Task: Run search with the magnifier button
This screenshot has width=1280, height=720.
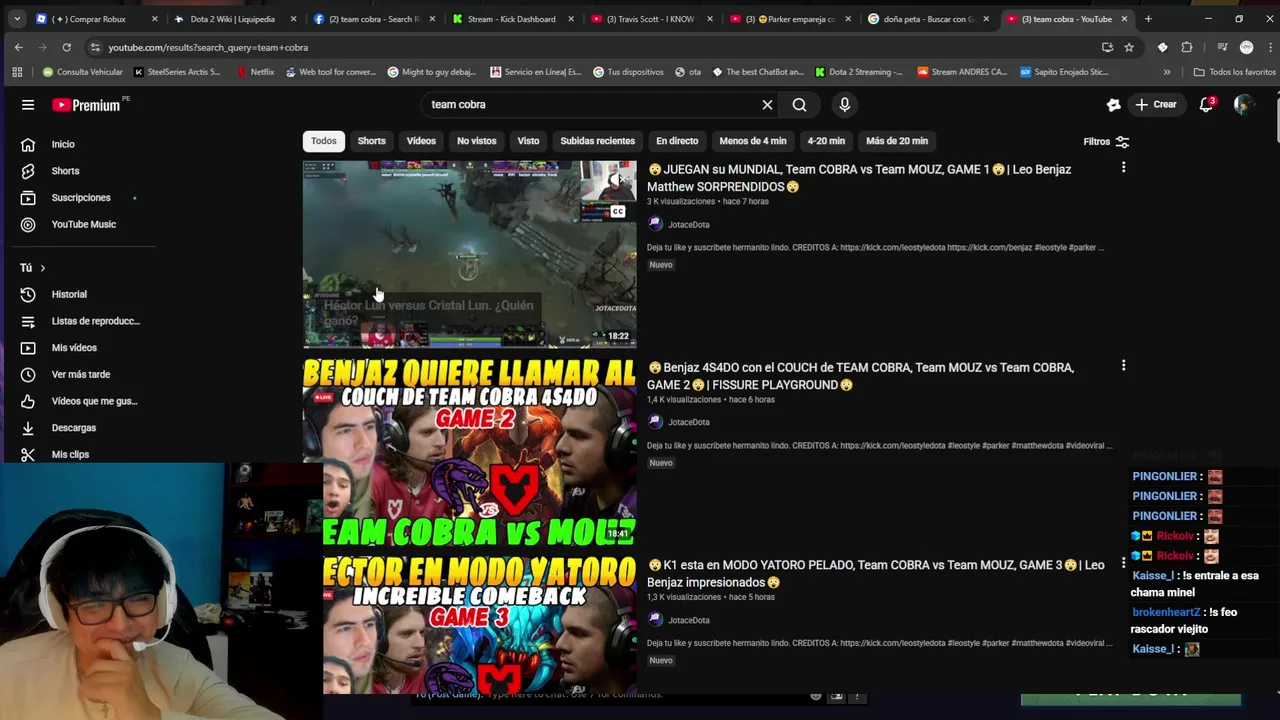Action: click(x=799, y=105)
